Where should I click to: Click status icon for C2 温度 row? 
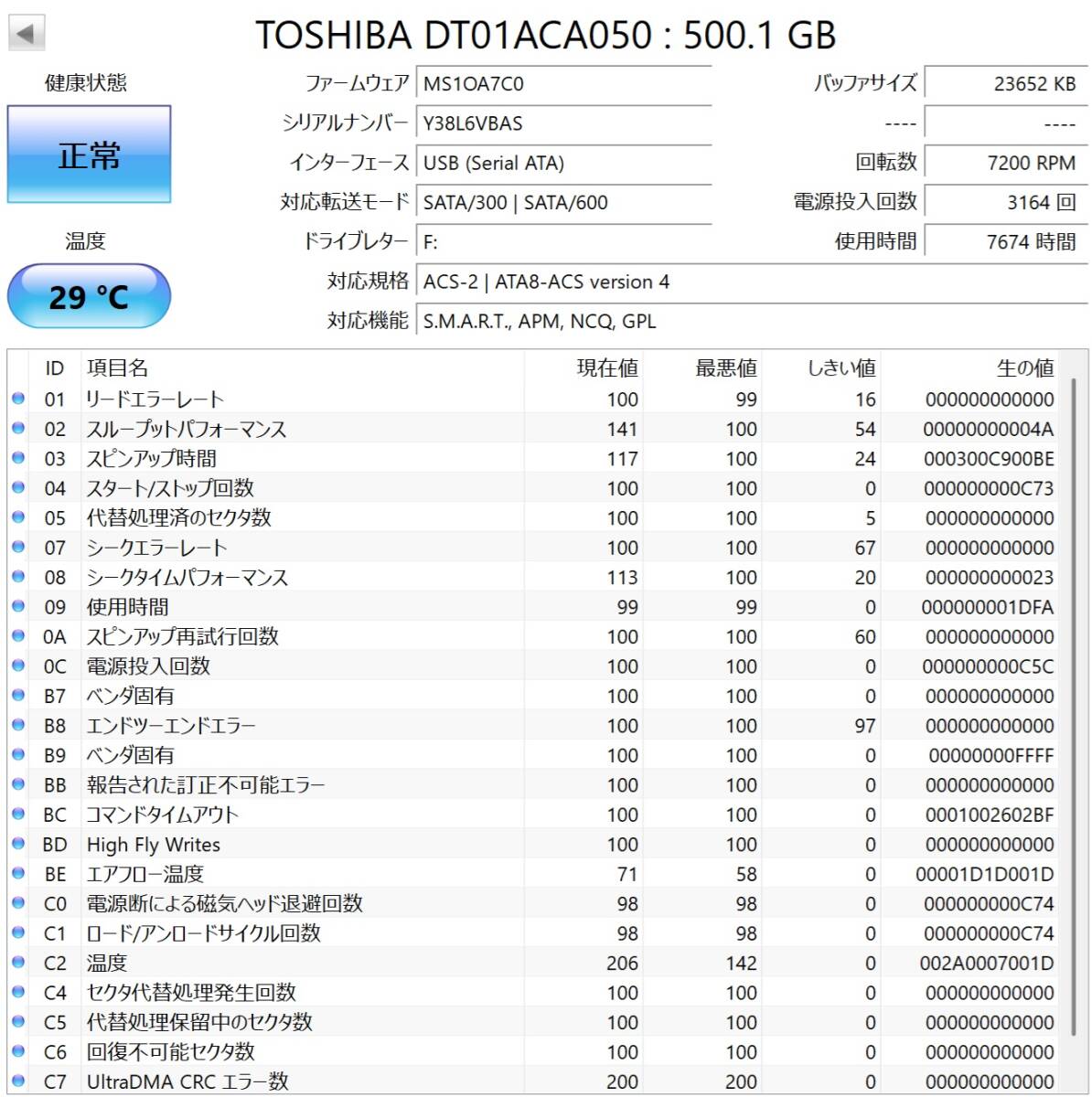(x=17, y=963)
